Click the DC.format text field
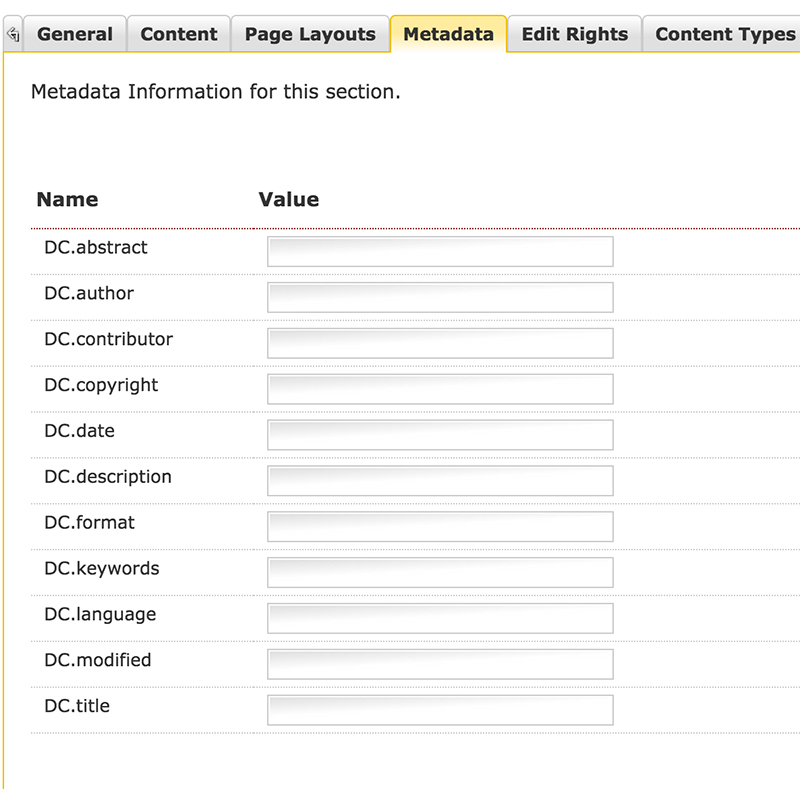This screenshot has height=789, width=800. point(440,527)
